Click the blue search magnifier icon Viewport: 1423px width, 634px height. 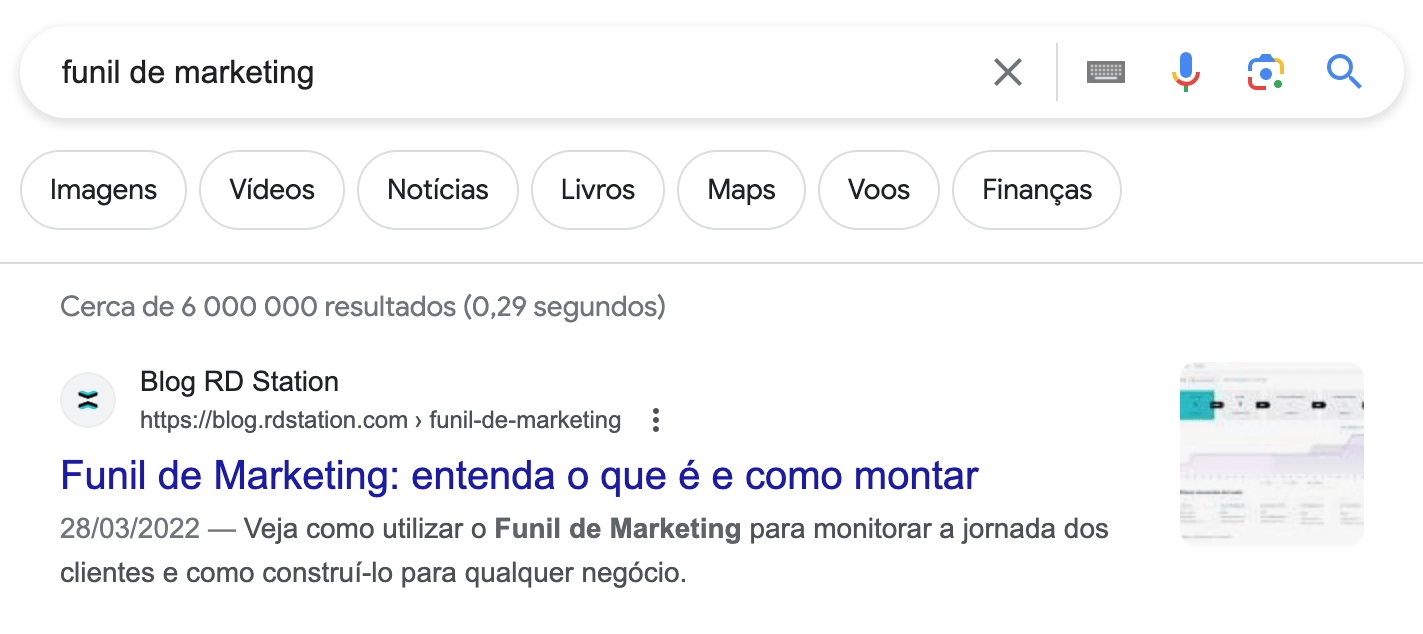pos(1344,71)
